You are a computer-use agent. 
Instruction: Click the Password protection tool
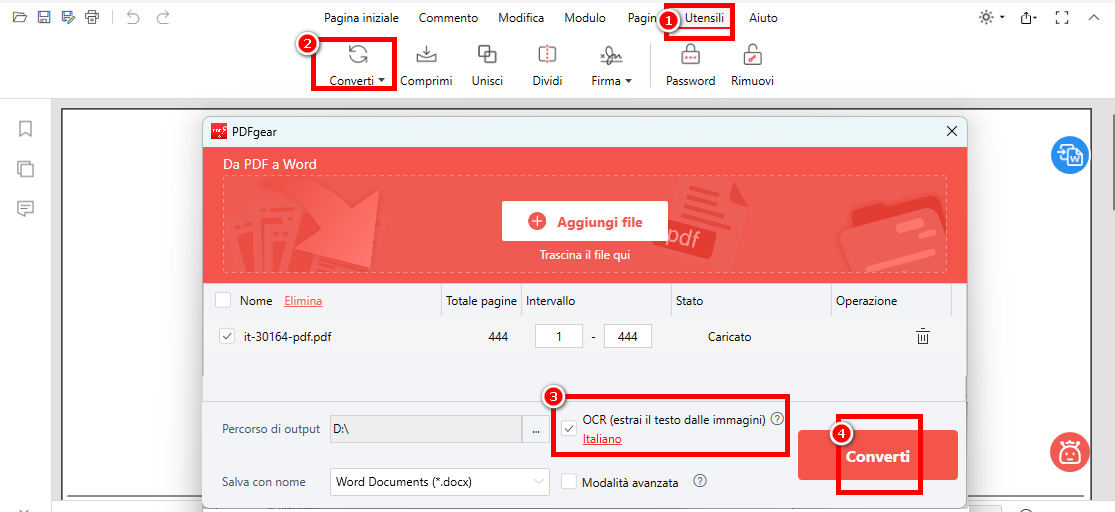coord(690,65)
